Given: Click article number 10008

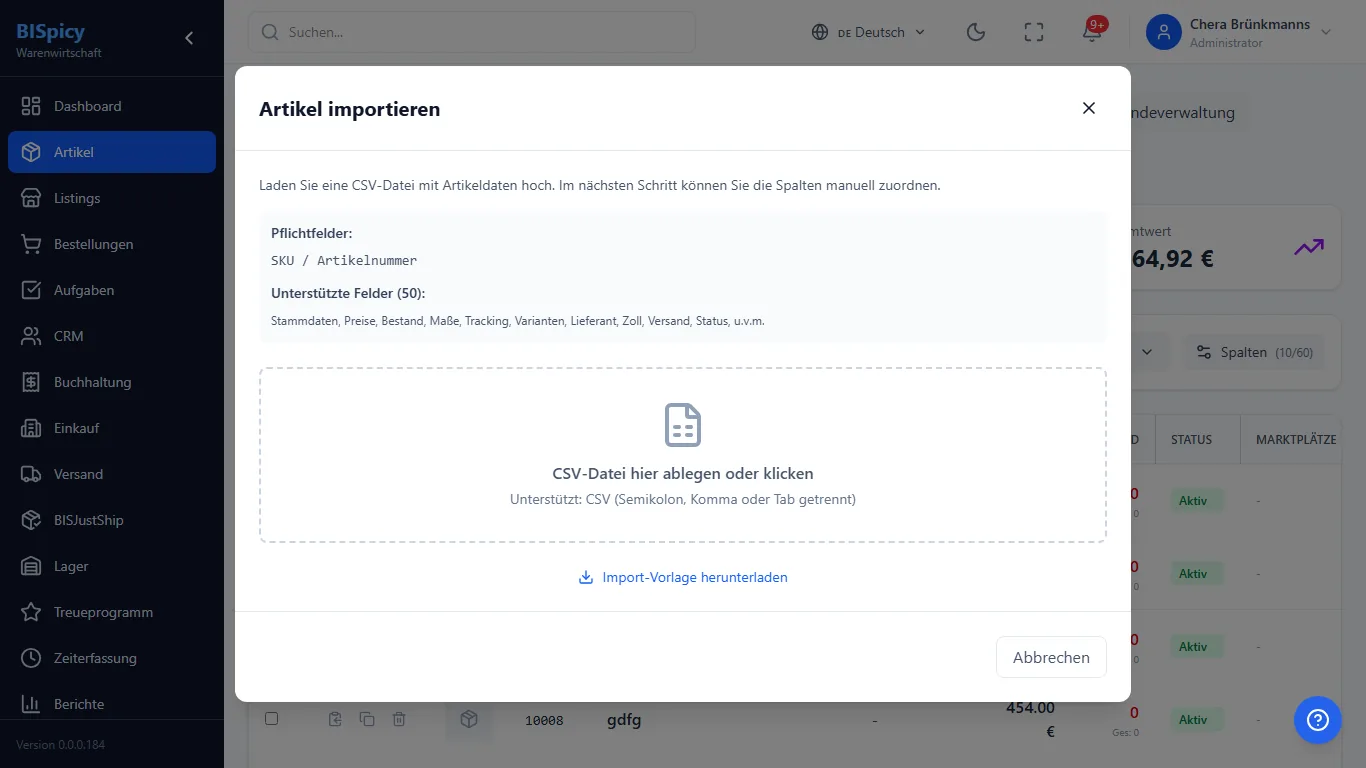Looking at the screenshot, I should (x=544, y=720).
